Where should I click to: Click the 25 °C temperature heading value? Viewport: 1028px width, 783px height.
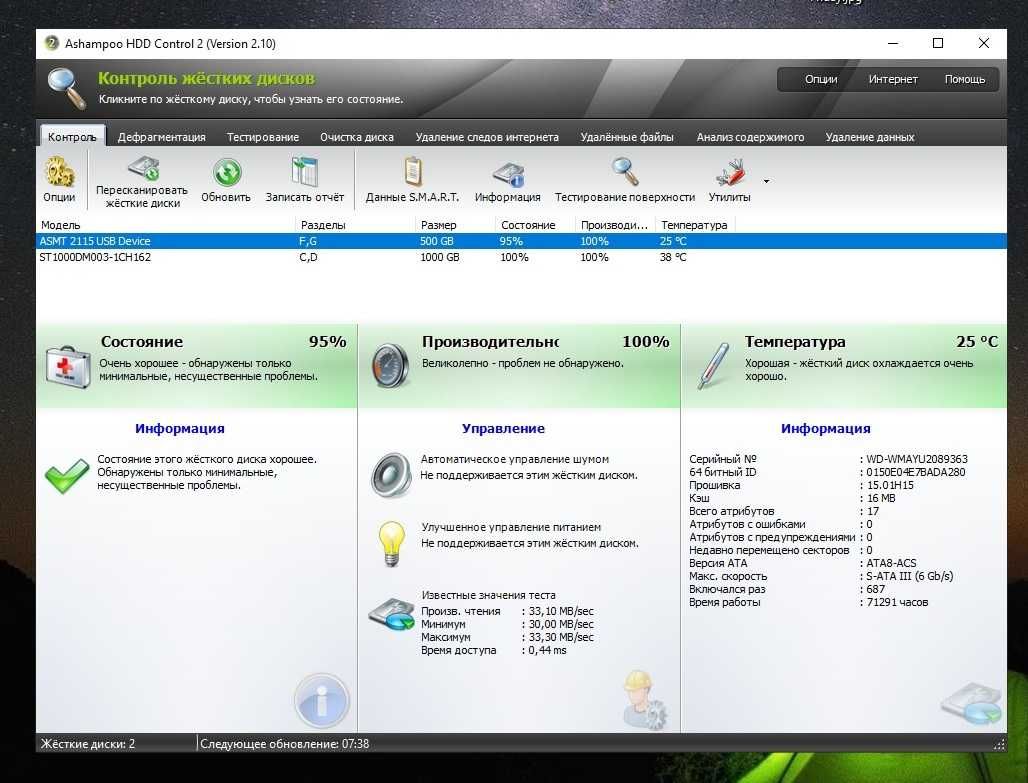[x=977, y=342]
